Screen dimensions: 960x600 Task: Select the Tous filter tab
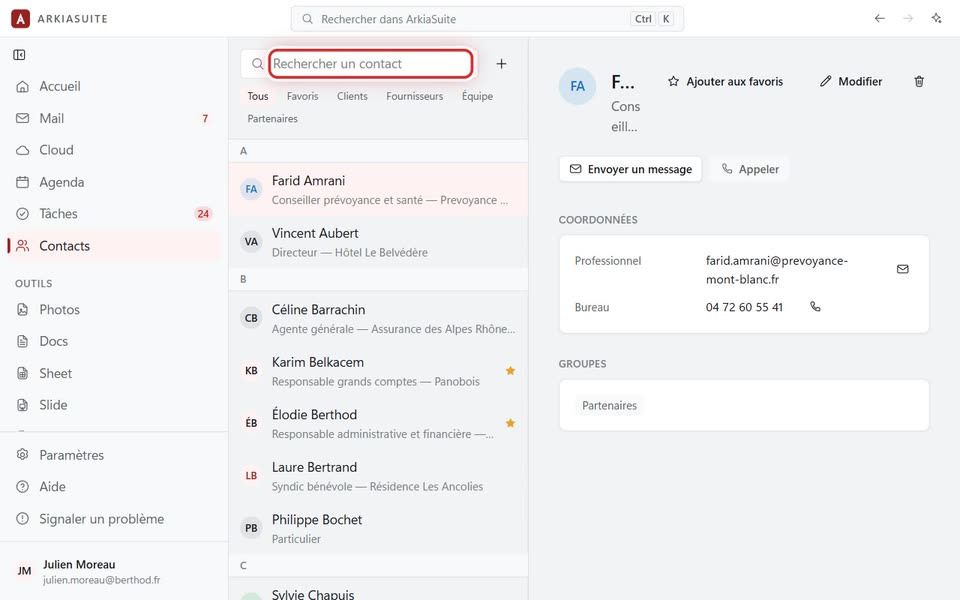[x=258, y=96]
